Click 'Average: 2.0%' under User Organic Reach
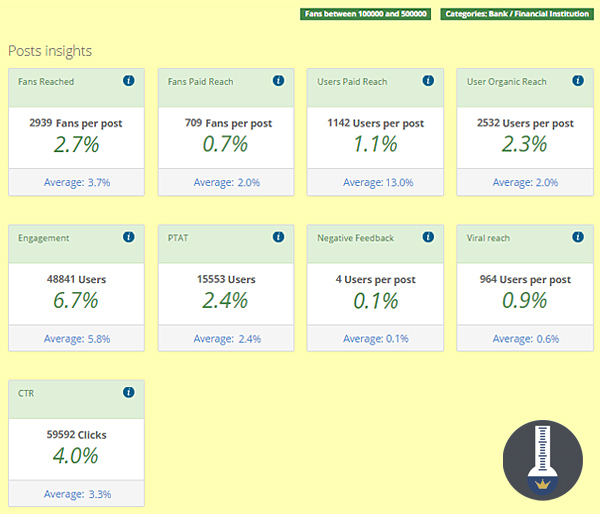Viewport: 600px width, 514px height. coord(525,183)
